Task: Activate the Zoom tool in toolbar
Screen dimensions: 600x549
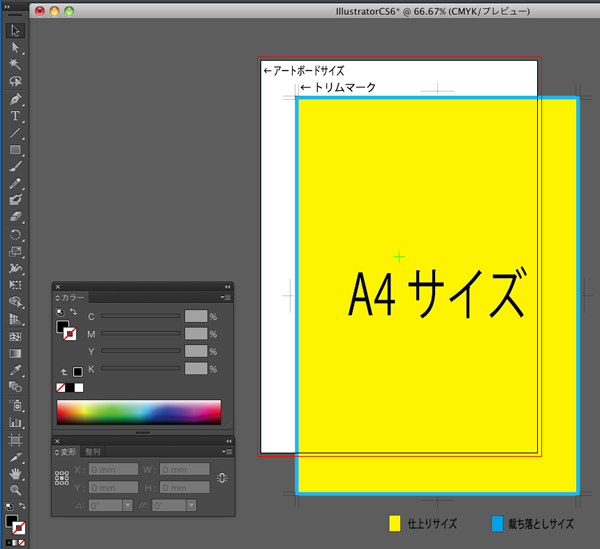Action: coord(16,490)
